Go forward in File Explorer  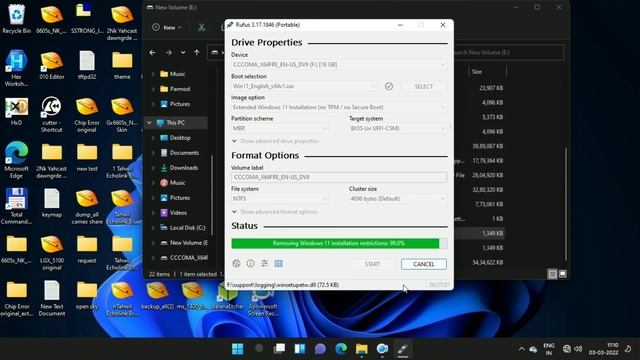click(169, 53)
